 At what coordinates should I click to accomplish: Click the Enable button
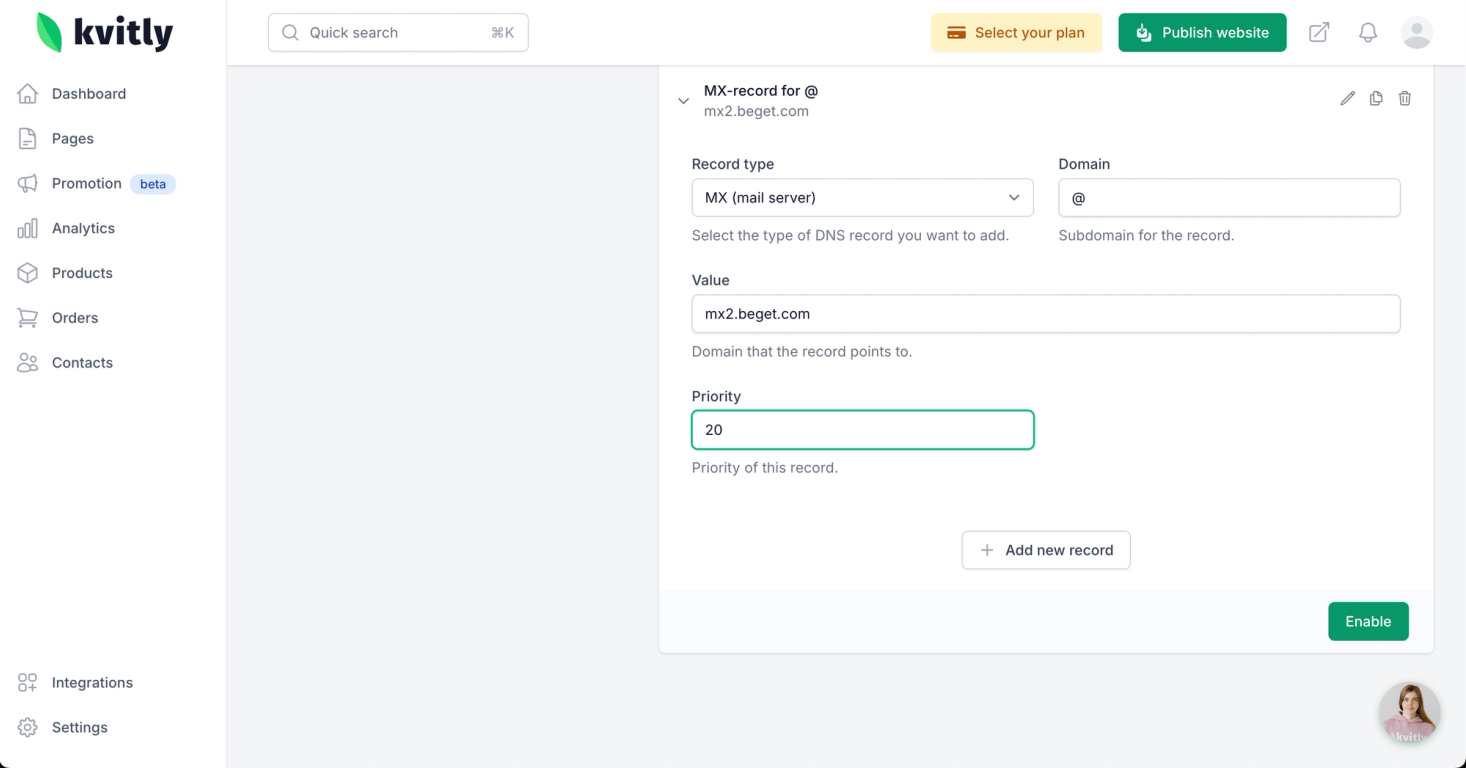tap(1368, 621)
